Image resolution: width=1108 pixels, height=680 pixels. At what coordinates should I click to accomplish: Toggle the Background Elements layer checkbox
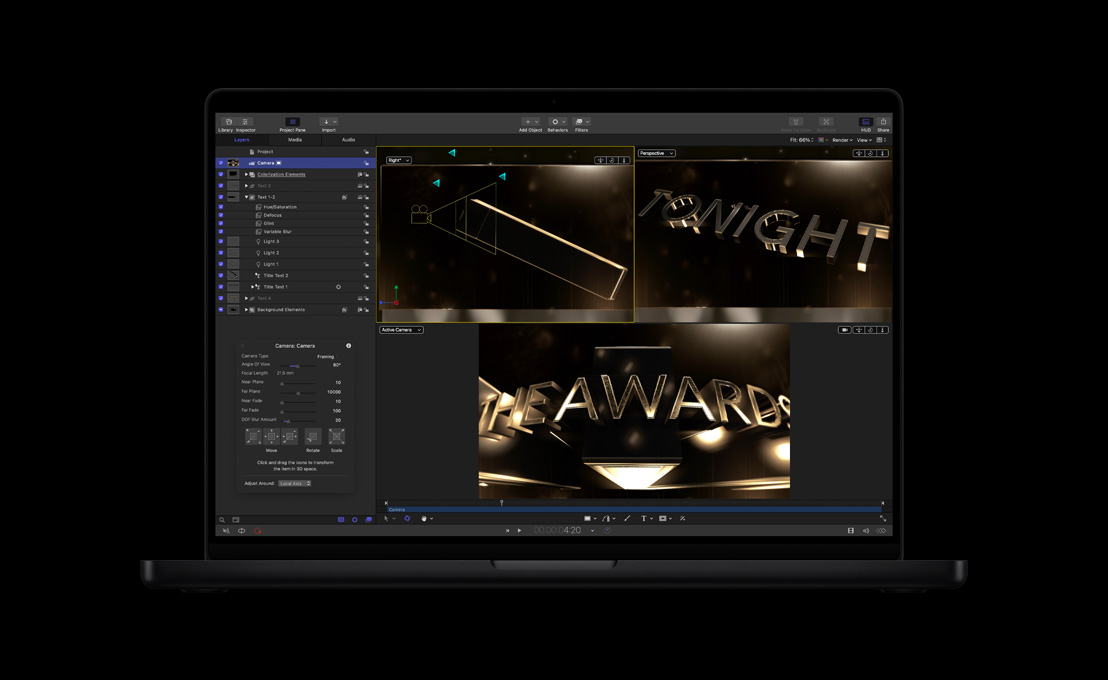[x=220, y=309]
